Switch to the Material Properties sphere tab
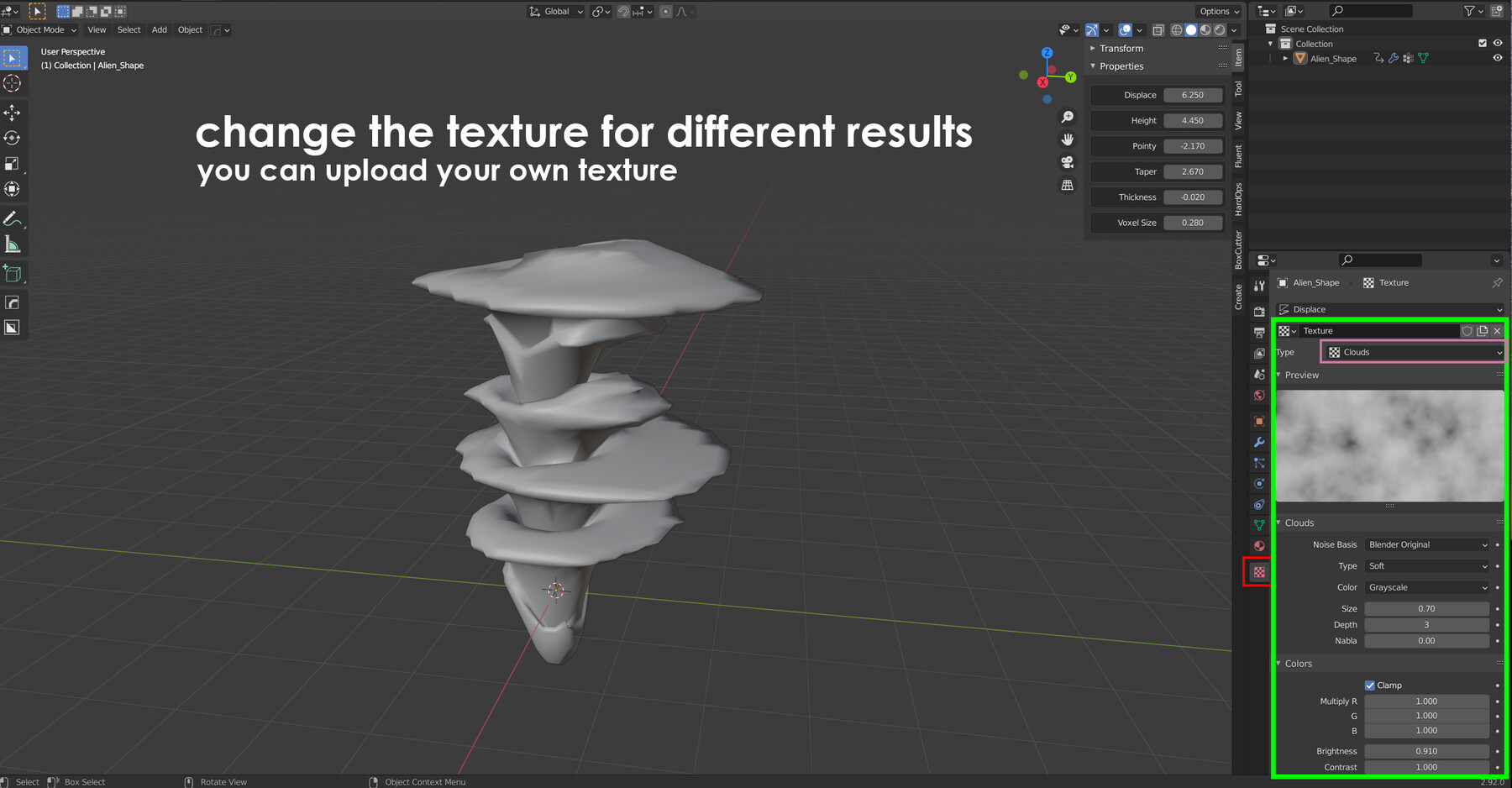This screenshot has height=788, width=1512. tap(1259, 545)
